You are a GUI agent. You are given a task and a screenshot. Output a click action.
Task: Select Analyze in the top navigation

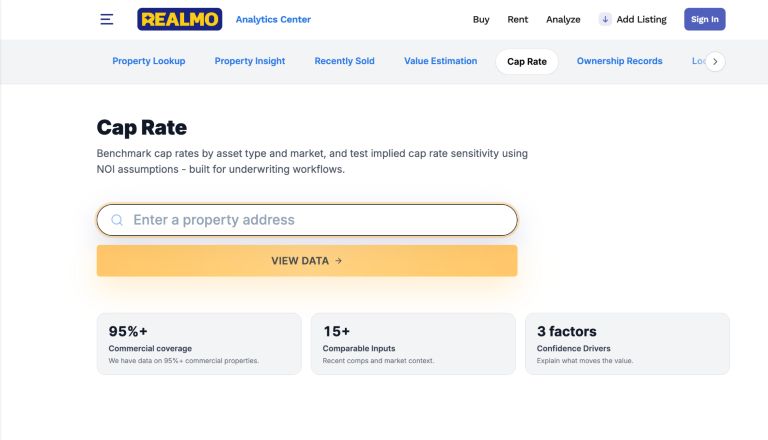point(563,19)
